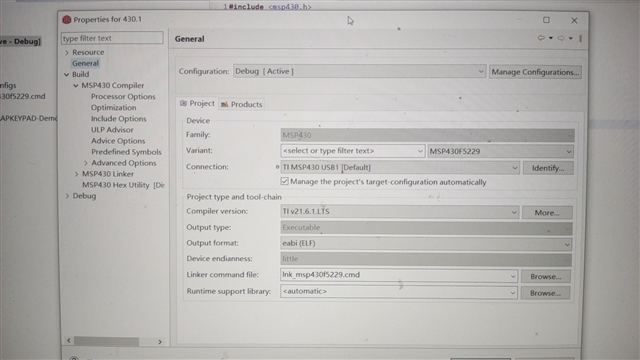Click the Properties dialog title icon
This screenshot has height=360, width=640.
pyautogui.click(x=67, y=19)
